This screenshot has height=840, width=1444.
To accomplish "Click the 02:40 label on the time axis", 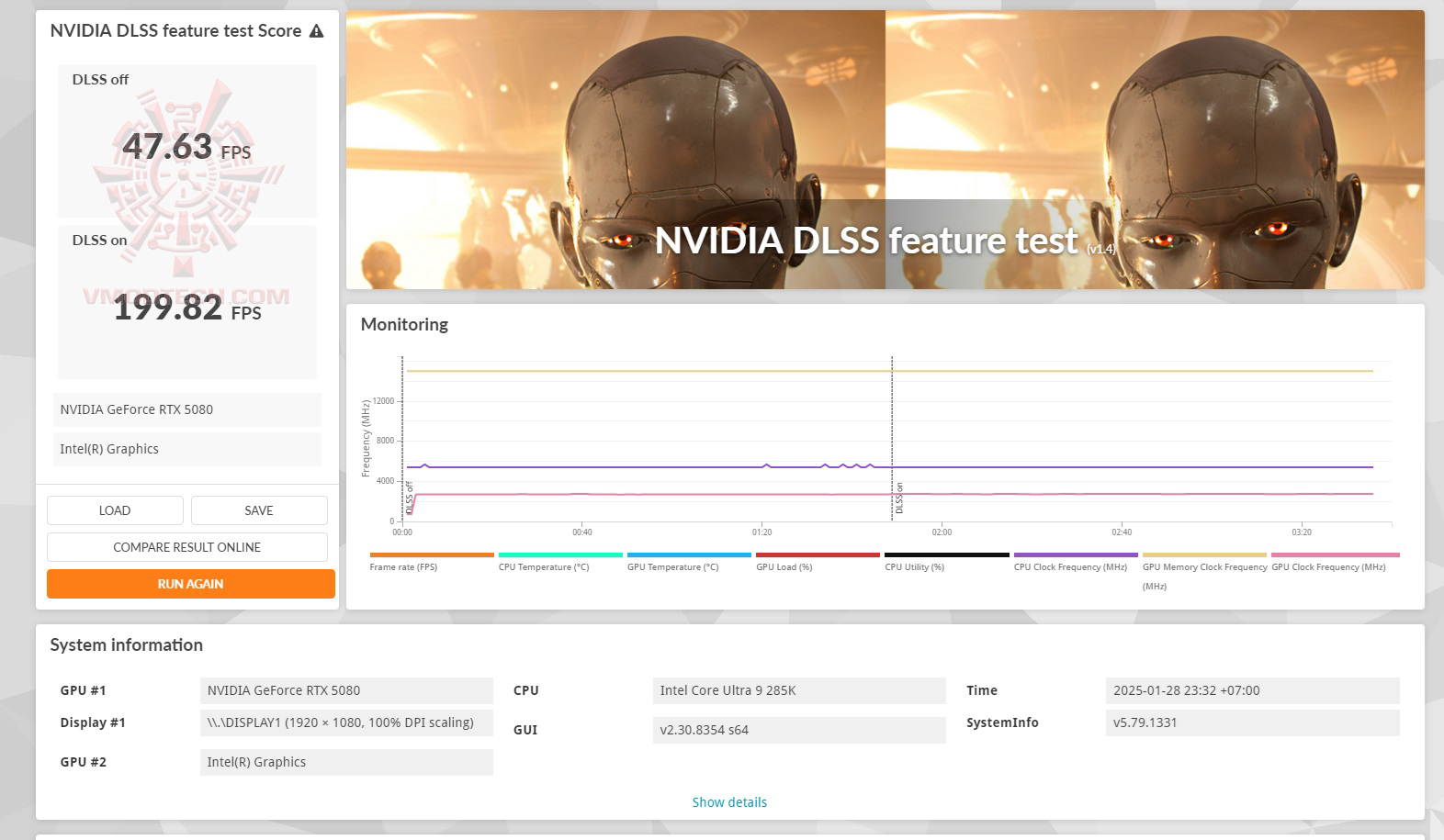I will (1122, 532).
